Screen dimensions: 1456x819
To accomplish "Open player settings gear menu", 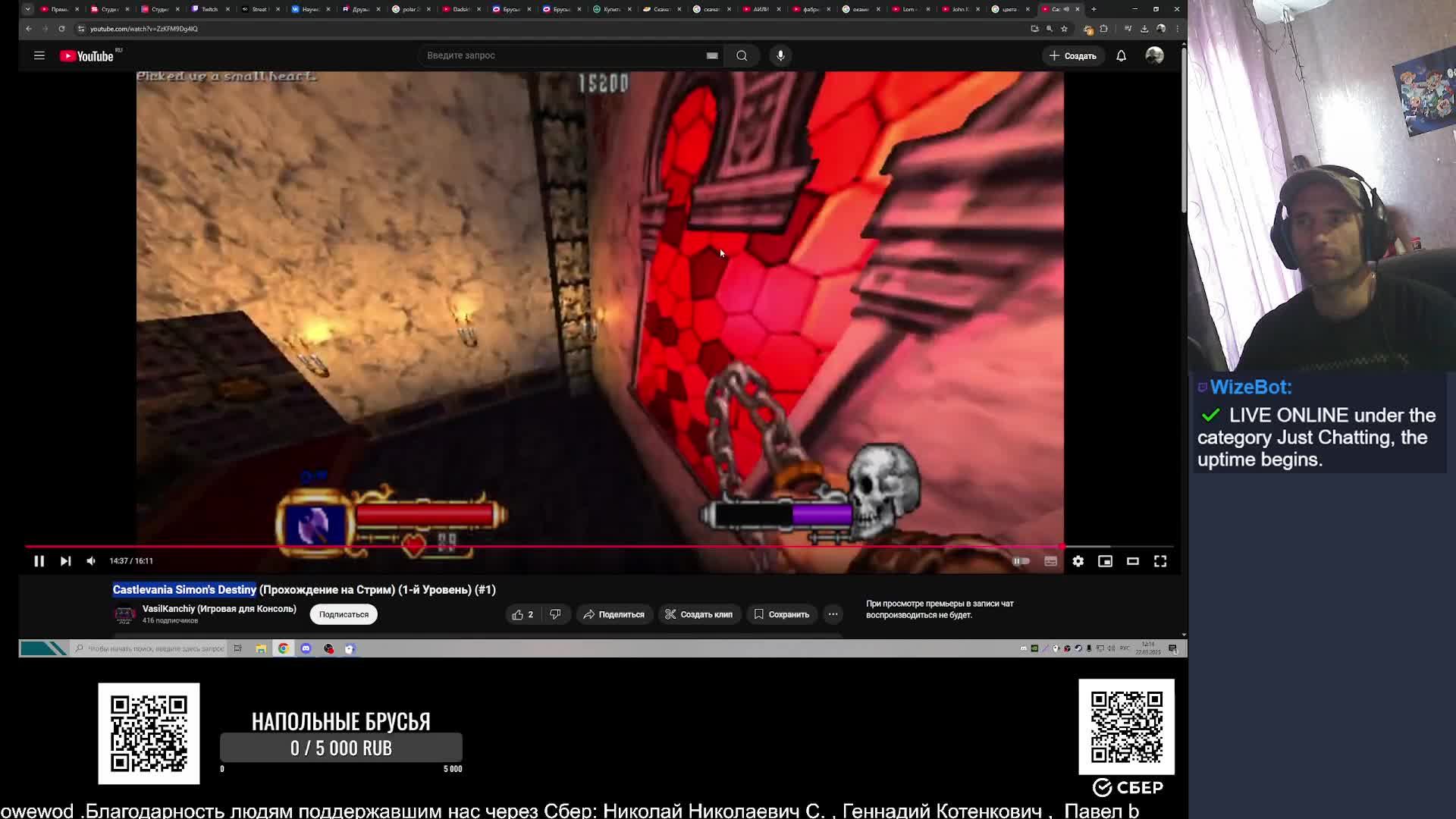I will click(1078, 561).
